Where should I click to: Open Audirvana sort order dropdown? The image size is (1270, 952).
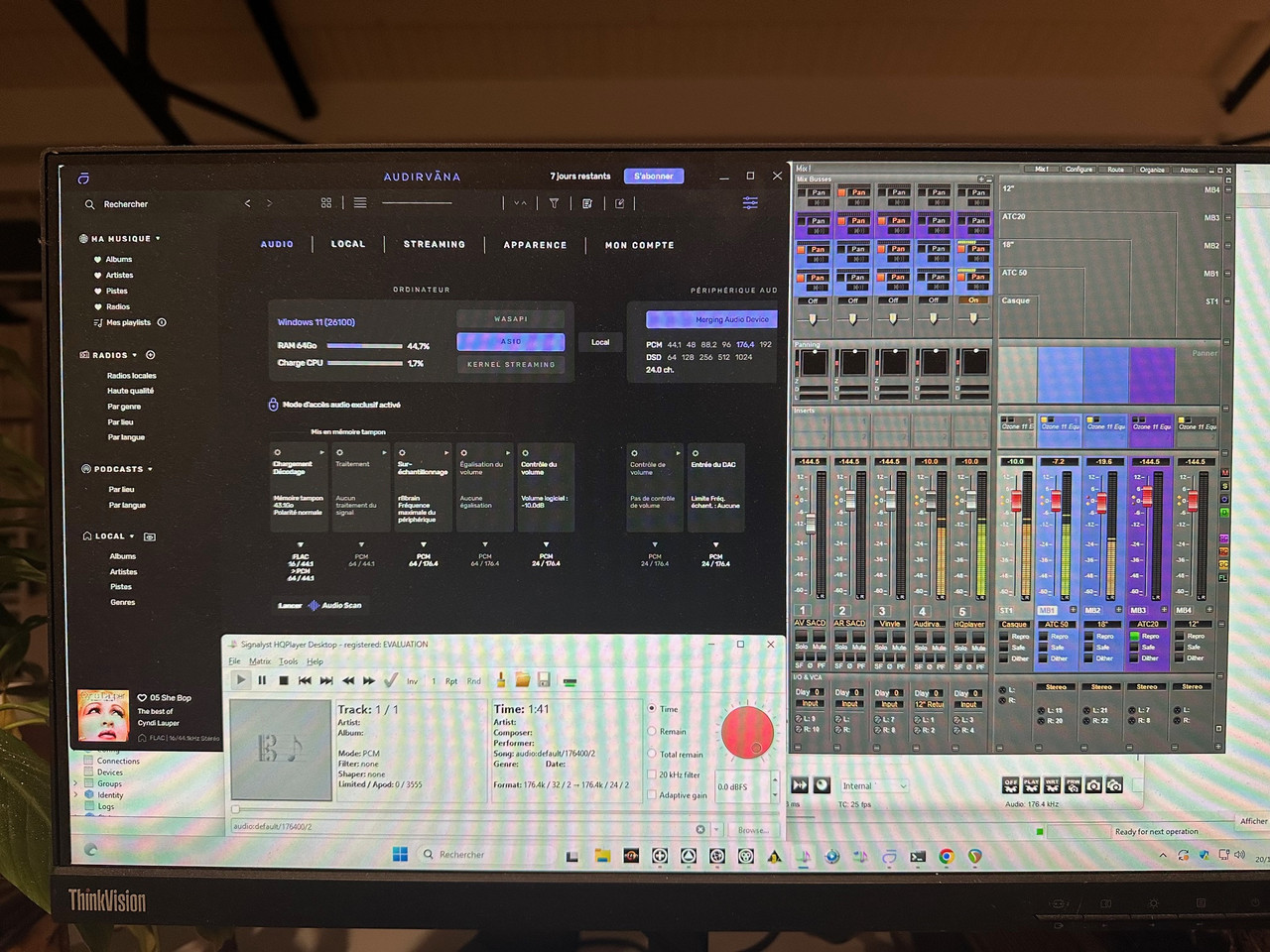520,203
